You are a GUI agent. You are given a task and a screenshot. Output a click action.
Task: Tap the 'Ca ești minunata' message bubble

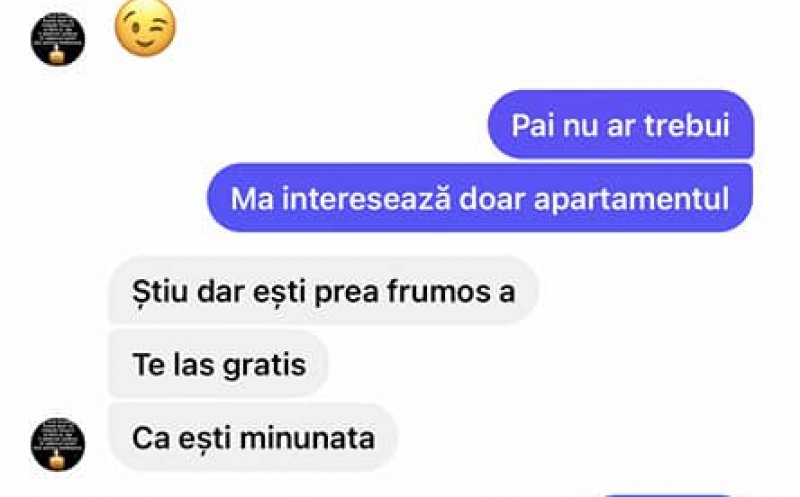coord(253,437)
